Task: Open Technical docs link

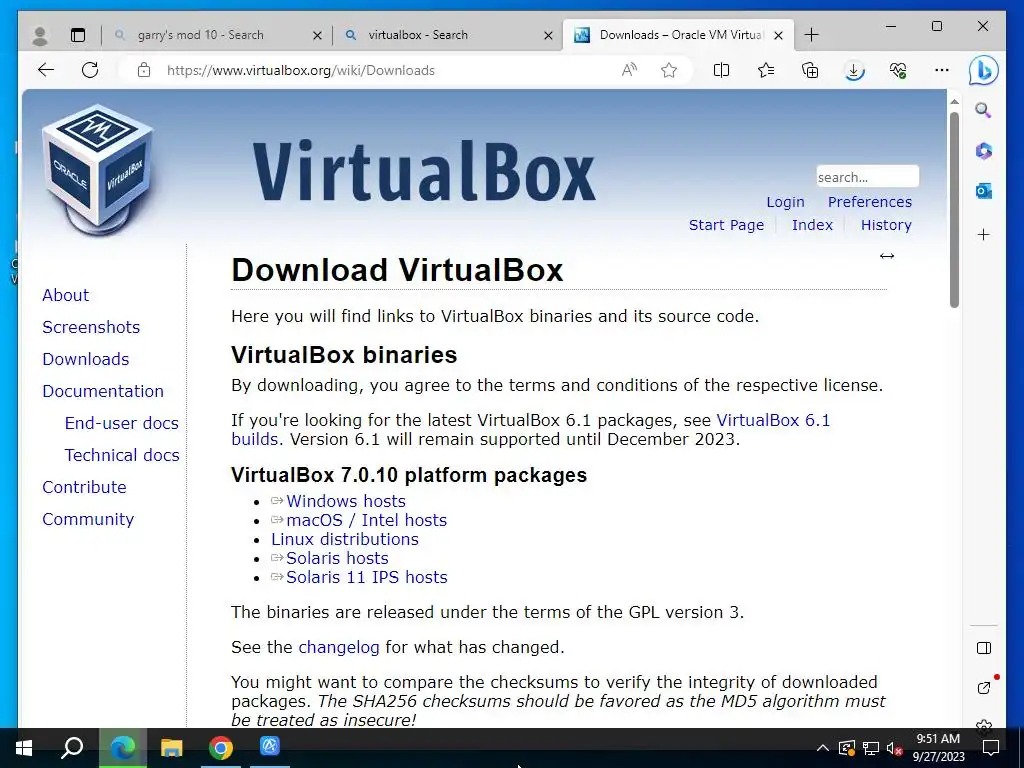Action: (121, 455)
